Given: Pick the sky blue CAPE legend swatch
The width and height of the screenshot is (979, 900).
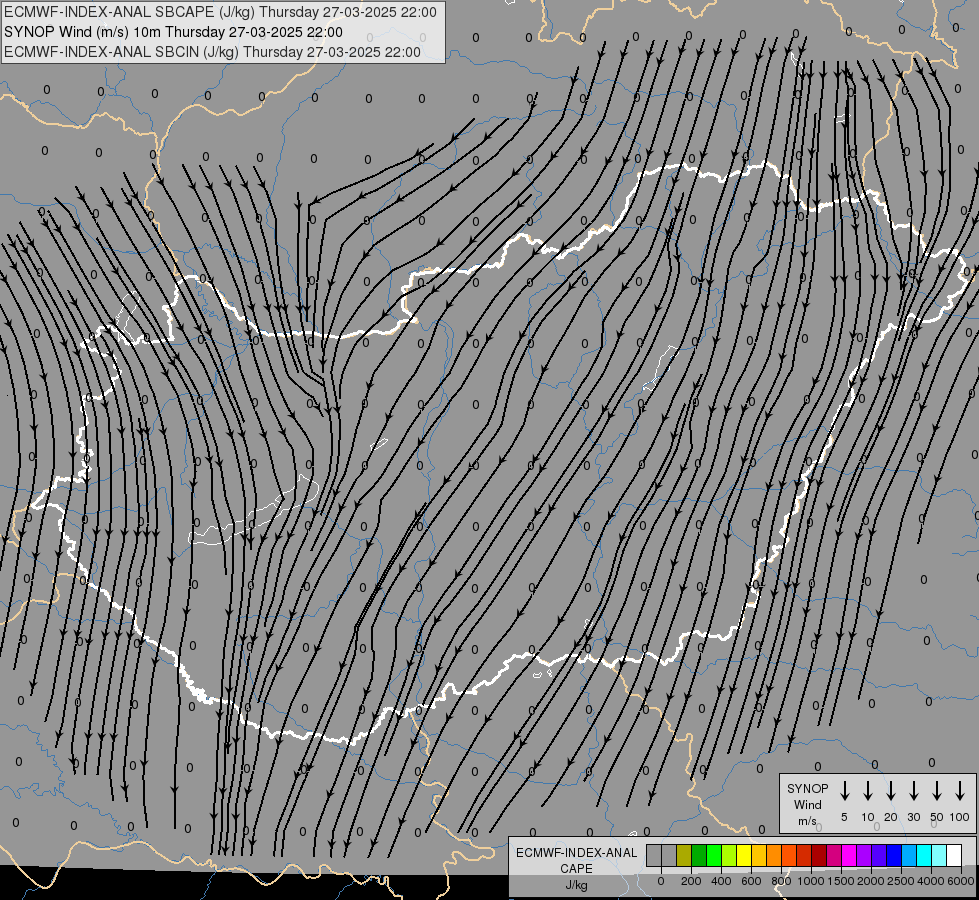Looking at the screenshot, I should (x=910, y=855).
